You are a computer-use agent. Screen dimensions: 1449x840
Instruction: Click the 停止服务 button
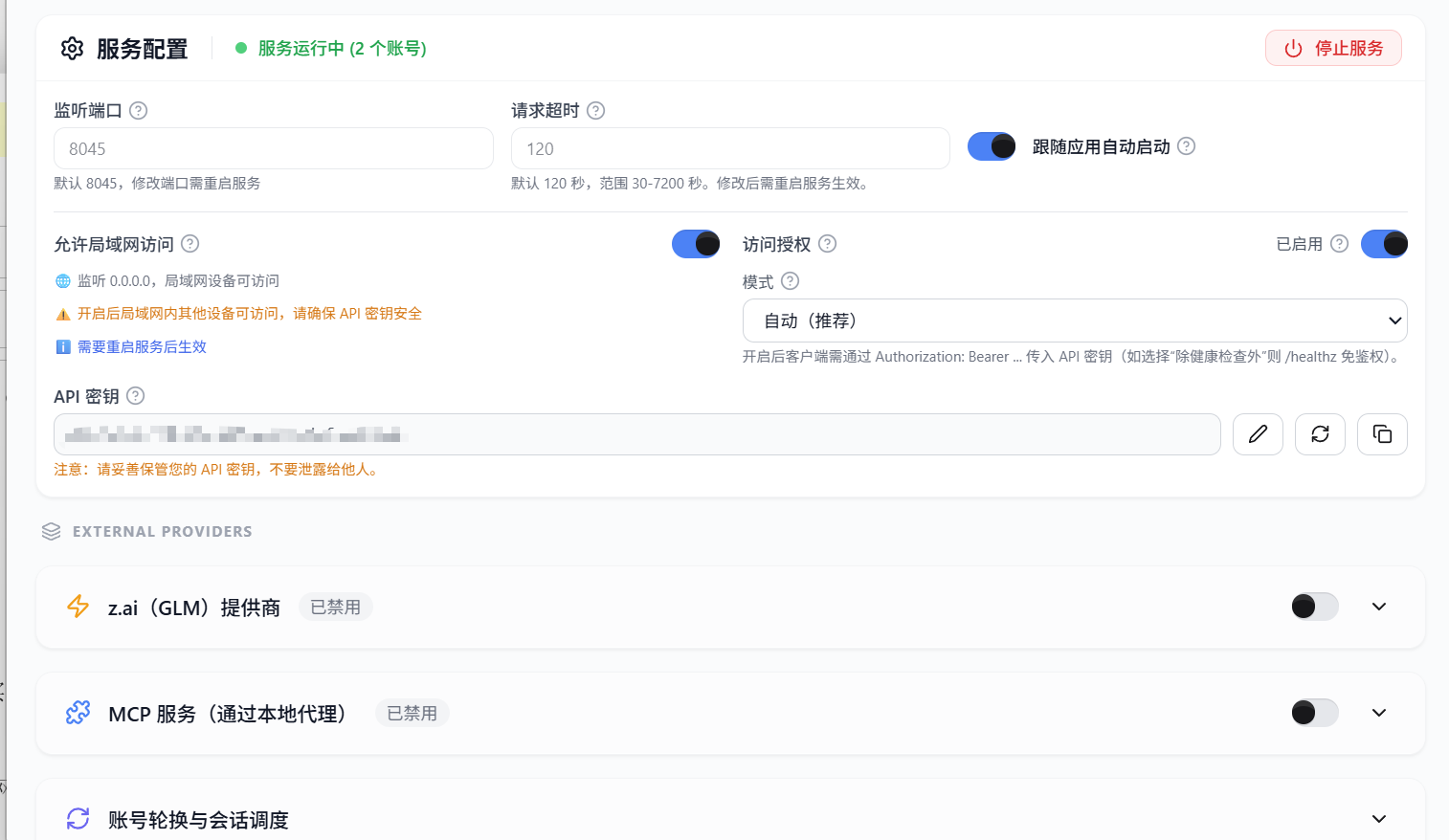[1333, 48]
